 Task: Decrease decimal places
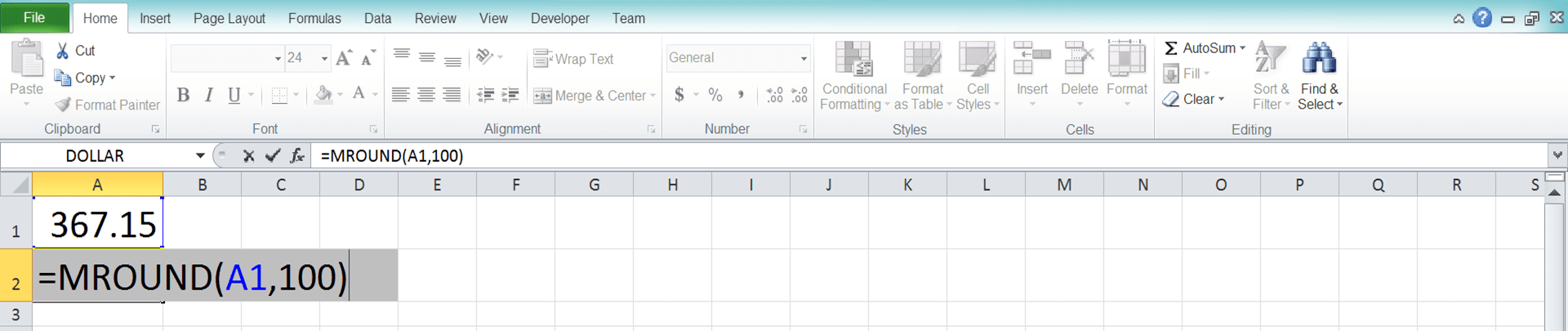(x=800, y=95)
